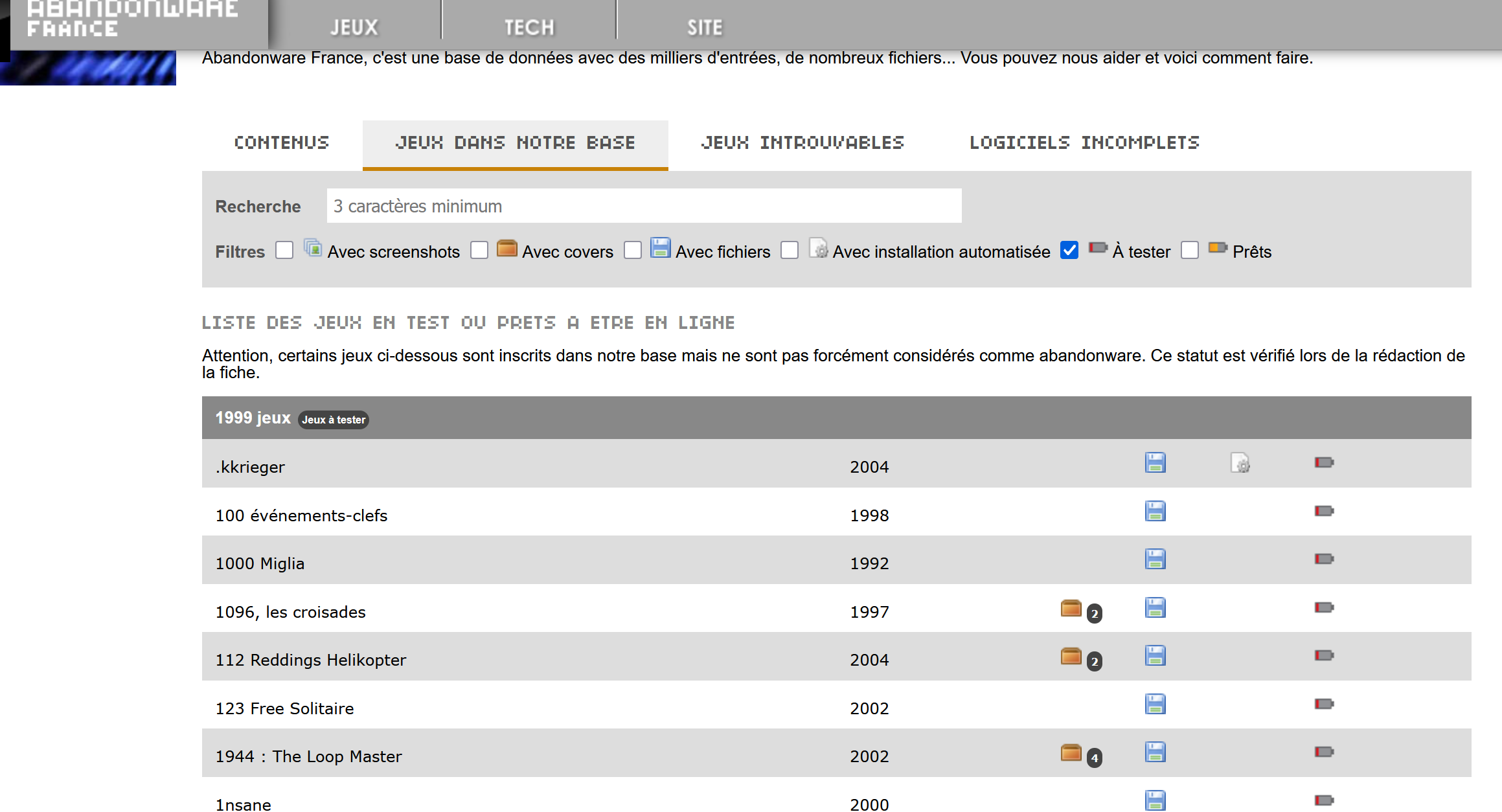1502x812 pixels.
Task: Enable the Avec covers filter checkbox
Action: click(x=479, y=250)
